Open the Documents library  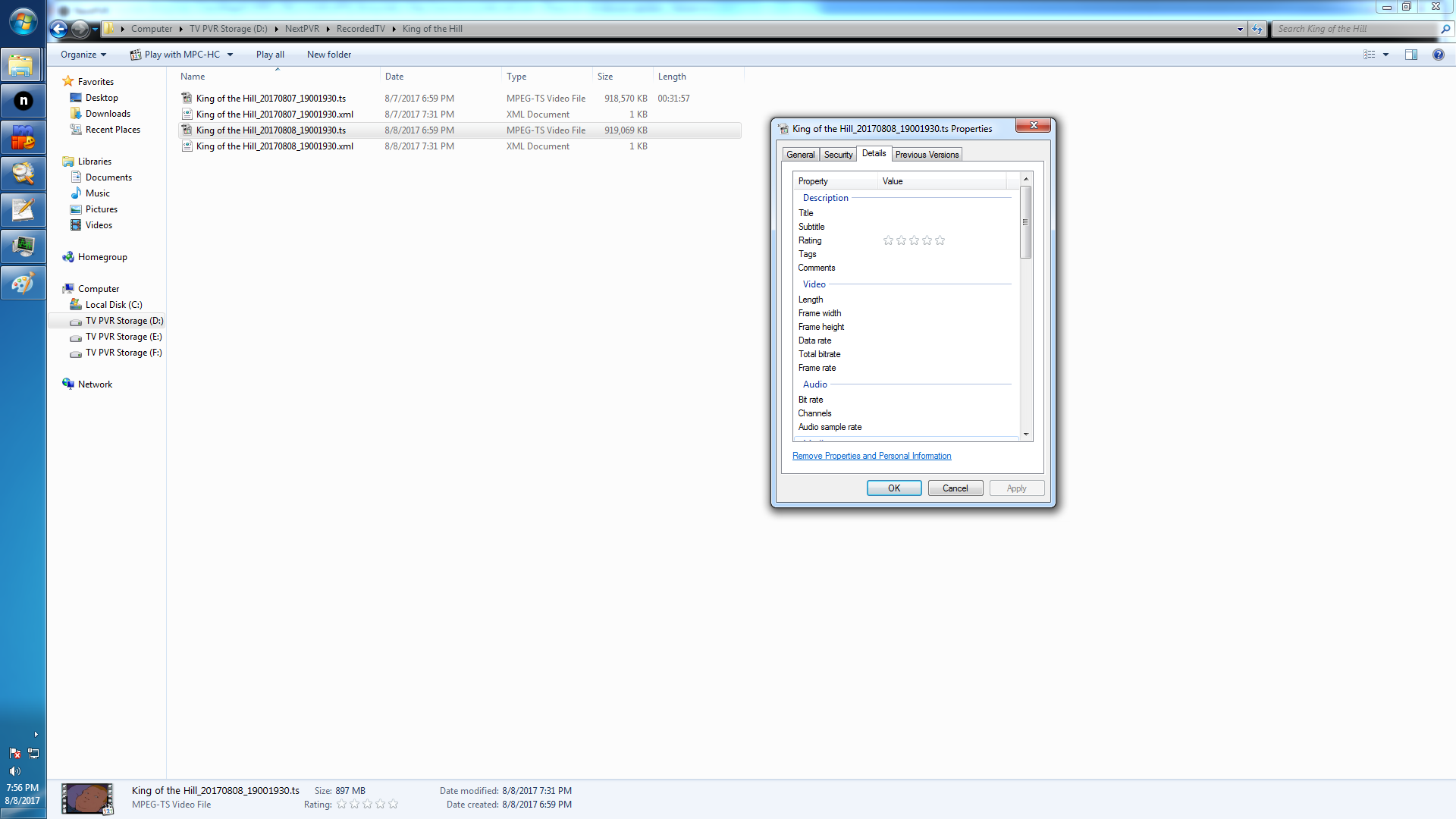point(108,177)
